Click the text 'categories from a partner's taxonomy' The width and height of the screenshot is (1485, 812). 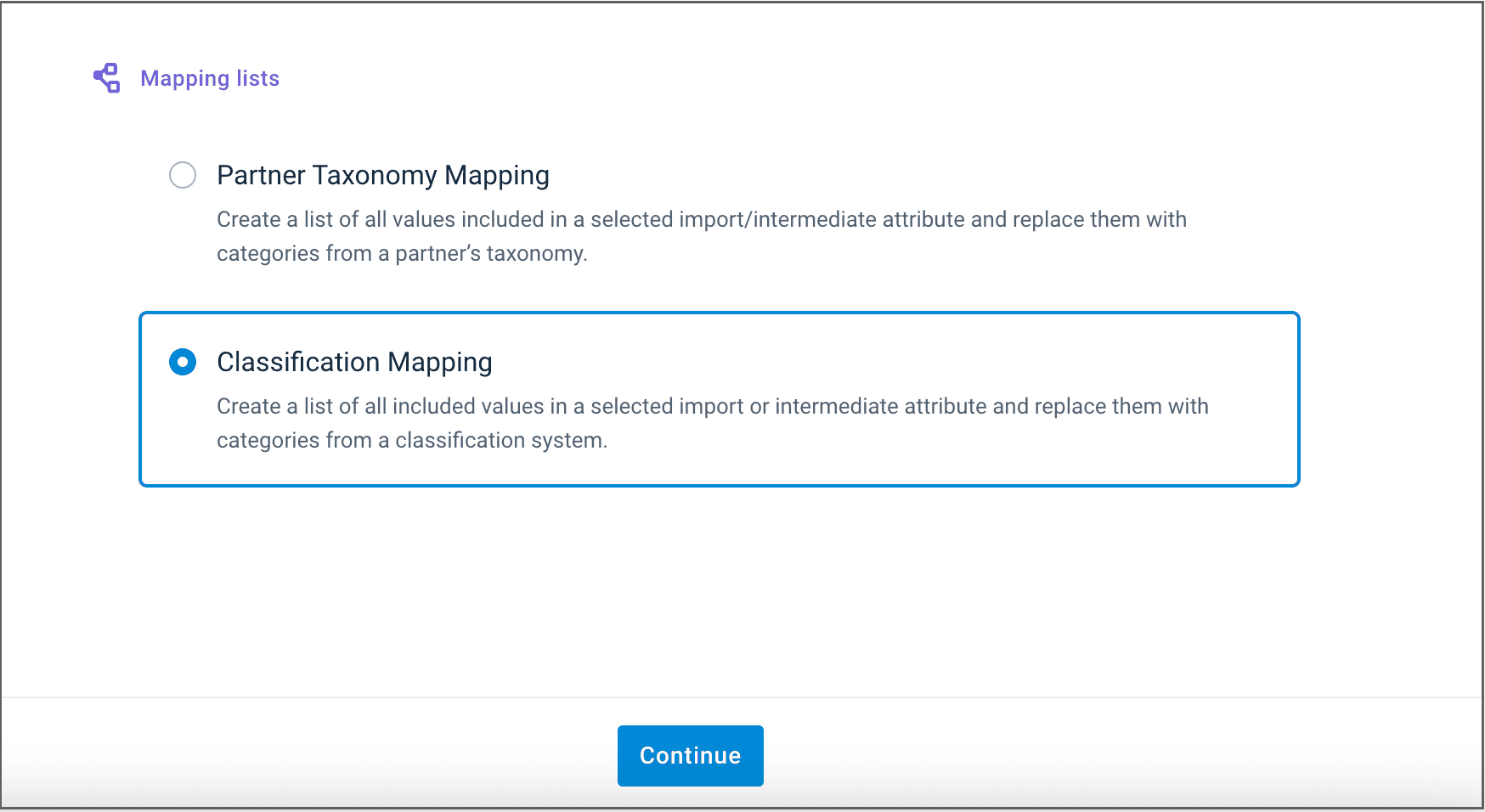(401, 253)
